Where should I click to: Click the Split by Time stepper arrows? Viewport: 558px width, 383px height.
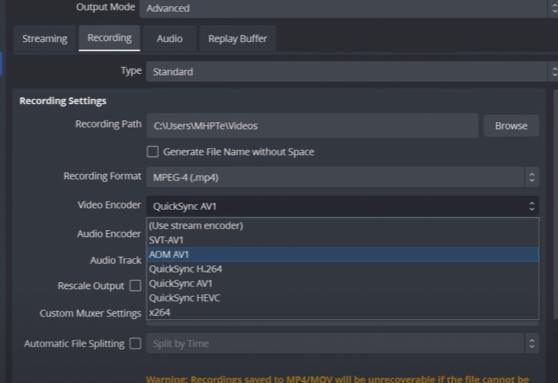(x=532, y=343)
